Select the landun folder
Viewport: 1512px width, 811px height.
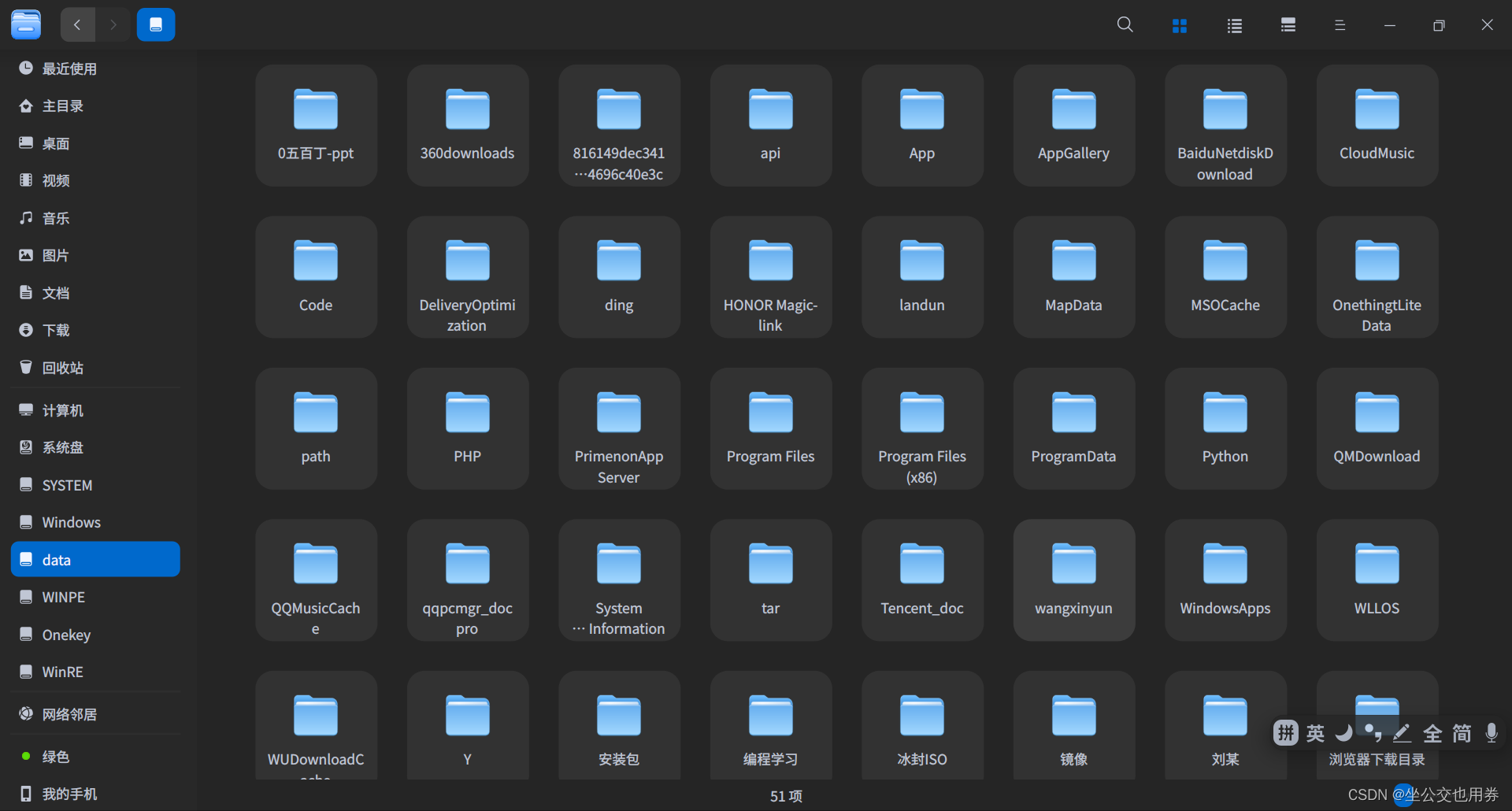(x=922, y=277)
